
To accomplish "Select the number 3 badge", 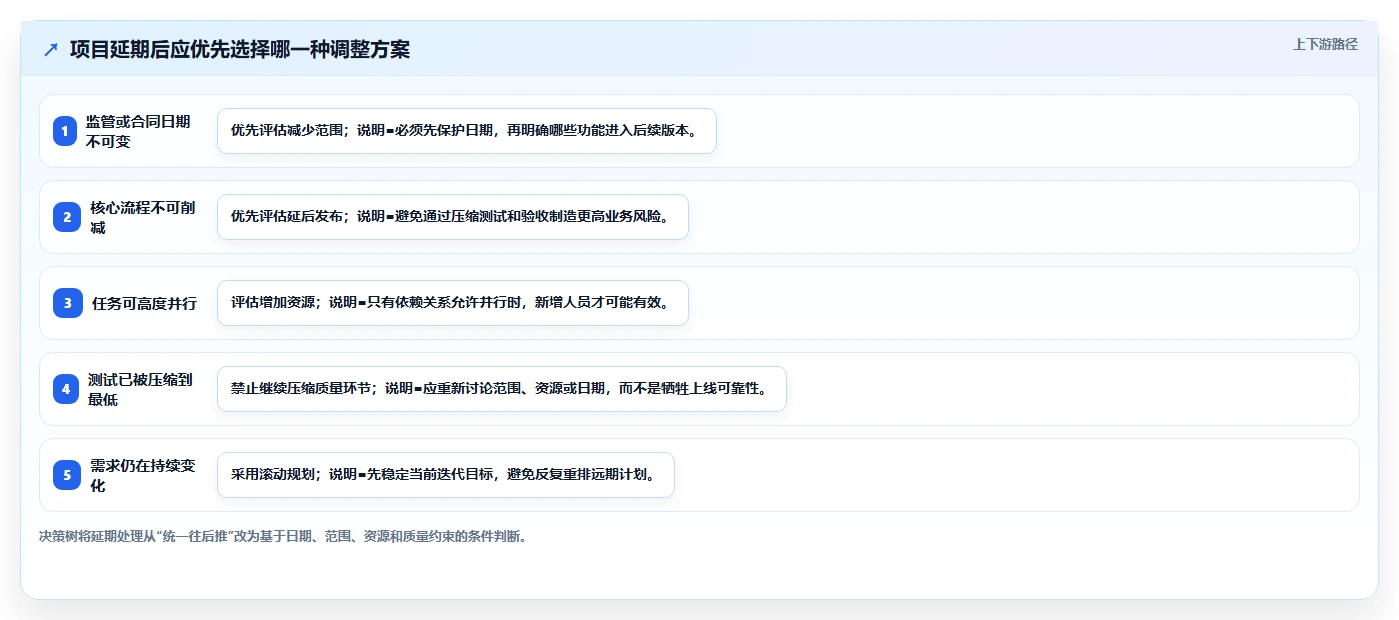I will (x=68, y=303).
